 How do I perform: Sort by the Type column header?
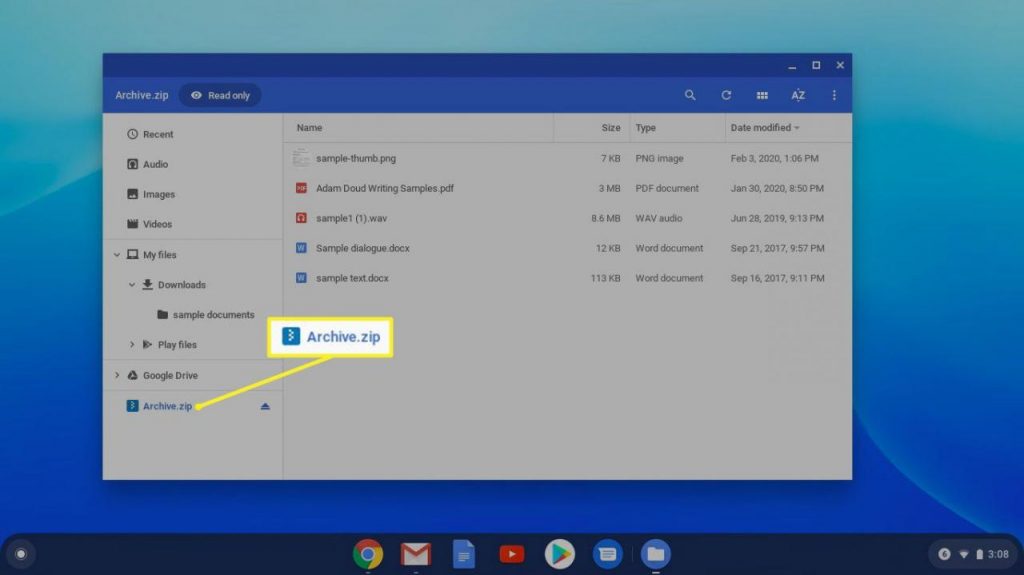tap(645, 128)
